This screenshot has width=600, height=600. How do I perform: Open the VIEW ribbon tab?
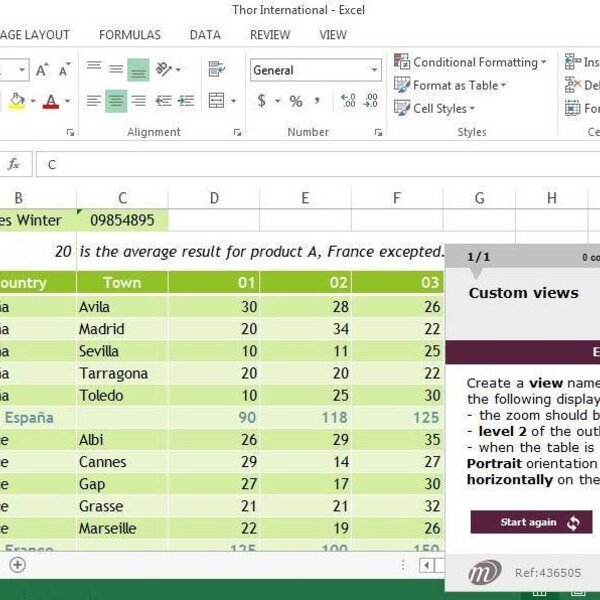333,35
